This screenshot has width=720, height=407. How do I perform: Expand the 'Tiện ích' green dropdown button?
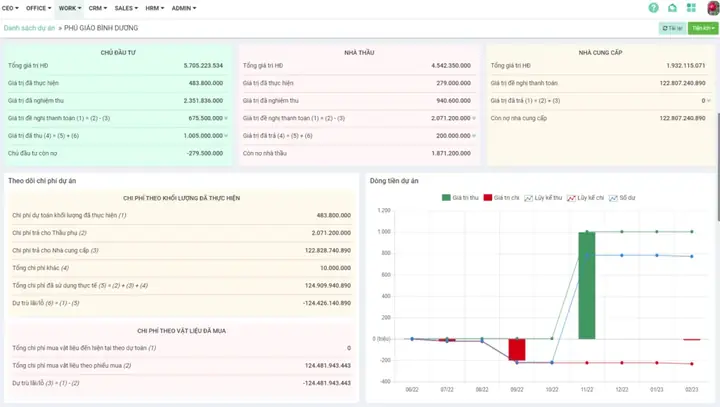703,28
